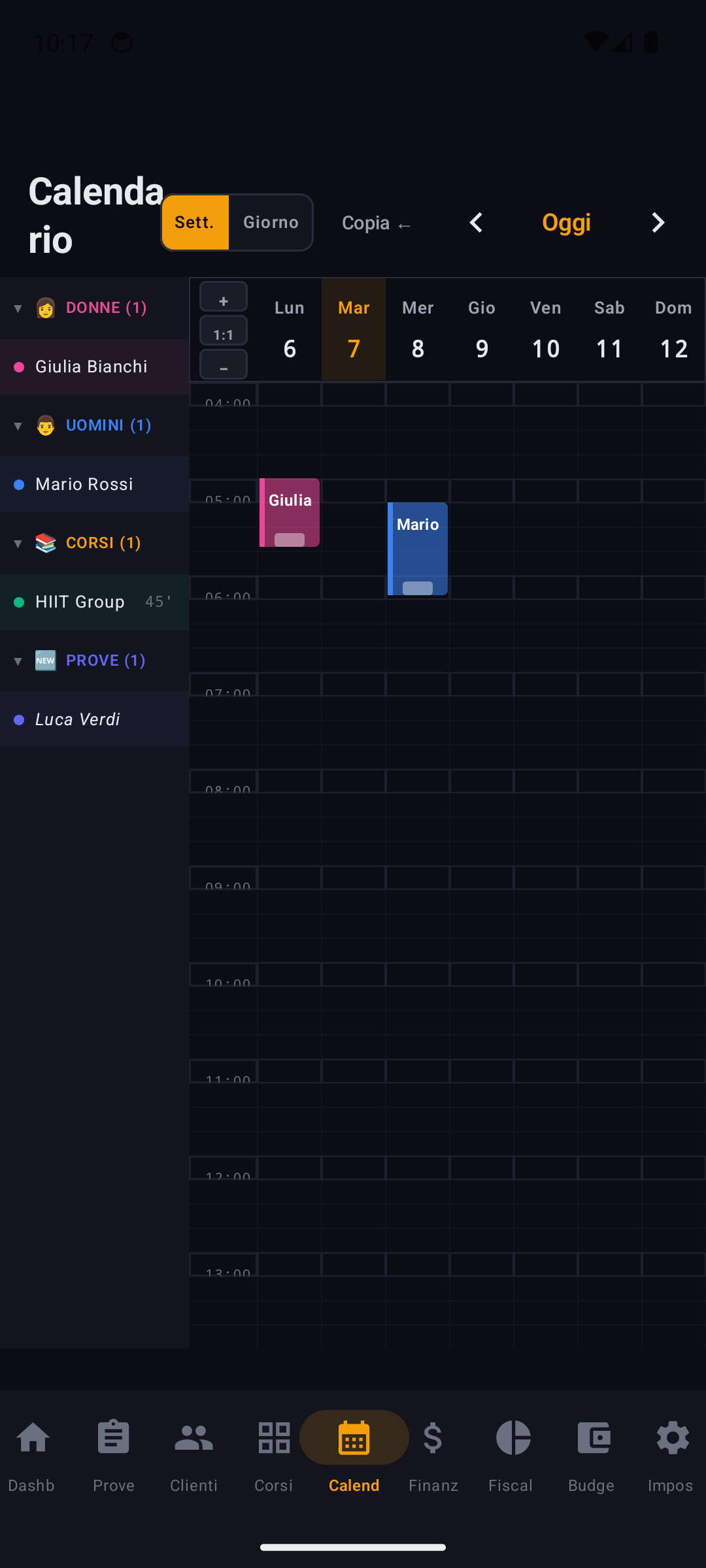This screenshot has height=1568, width=706.
Task: Open the Impostazioni gear tab
Action: tap(672, 1456)
